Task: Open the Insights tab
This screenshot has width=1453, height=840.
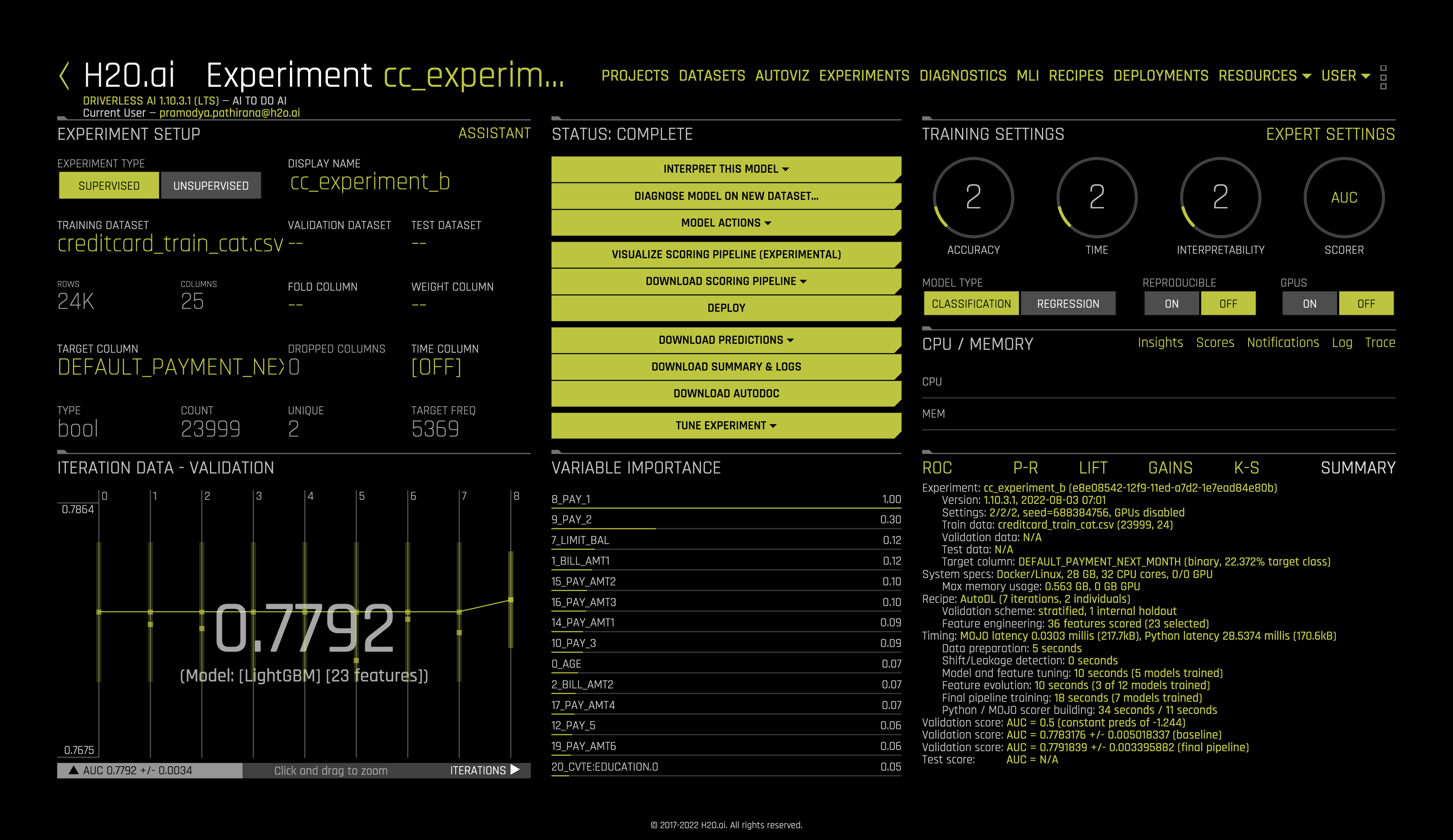Action: 1160,343
